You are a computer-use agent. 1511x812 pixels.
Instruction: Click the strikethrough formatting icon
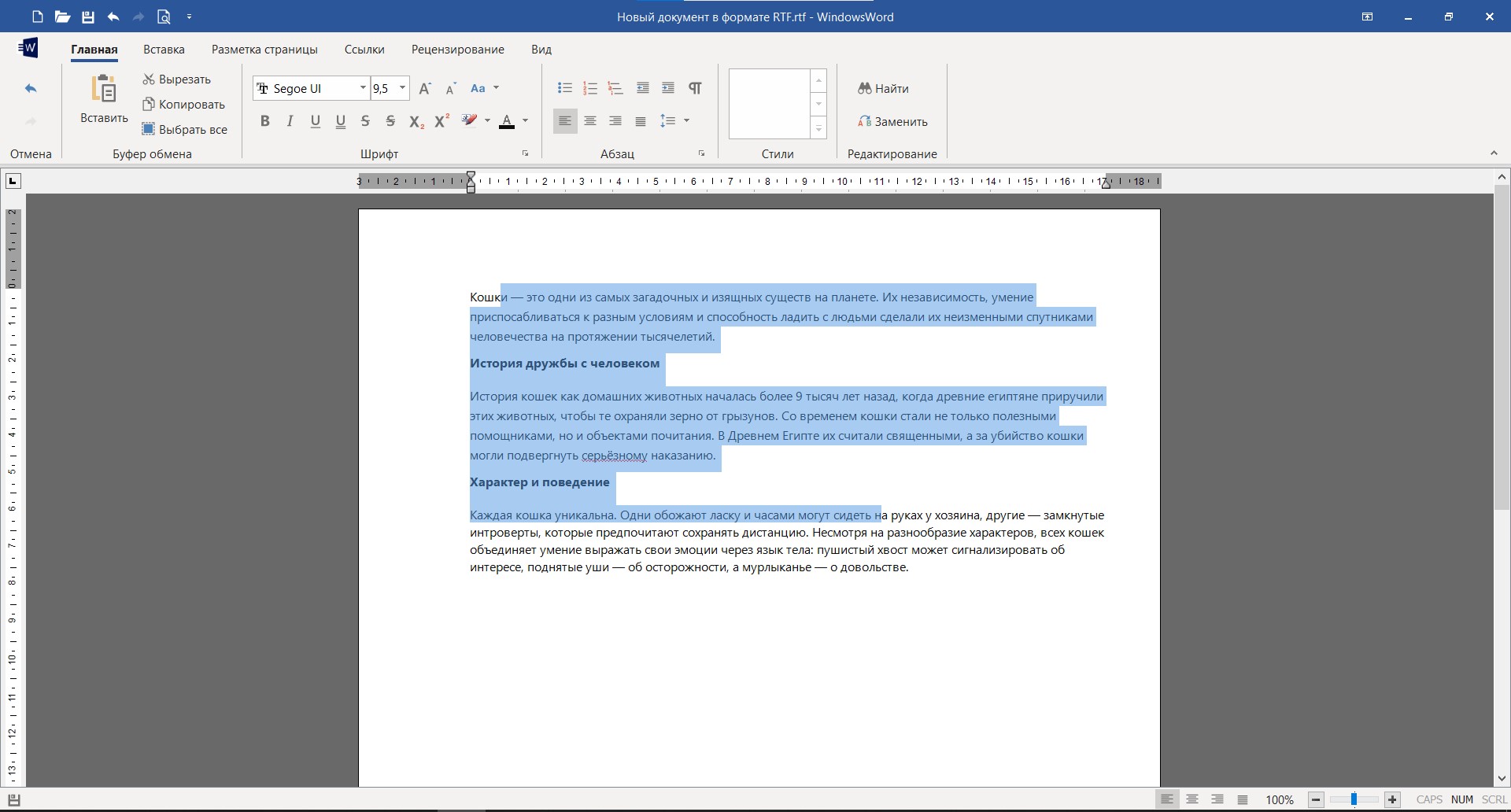(365, 121)
